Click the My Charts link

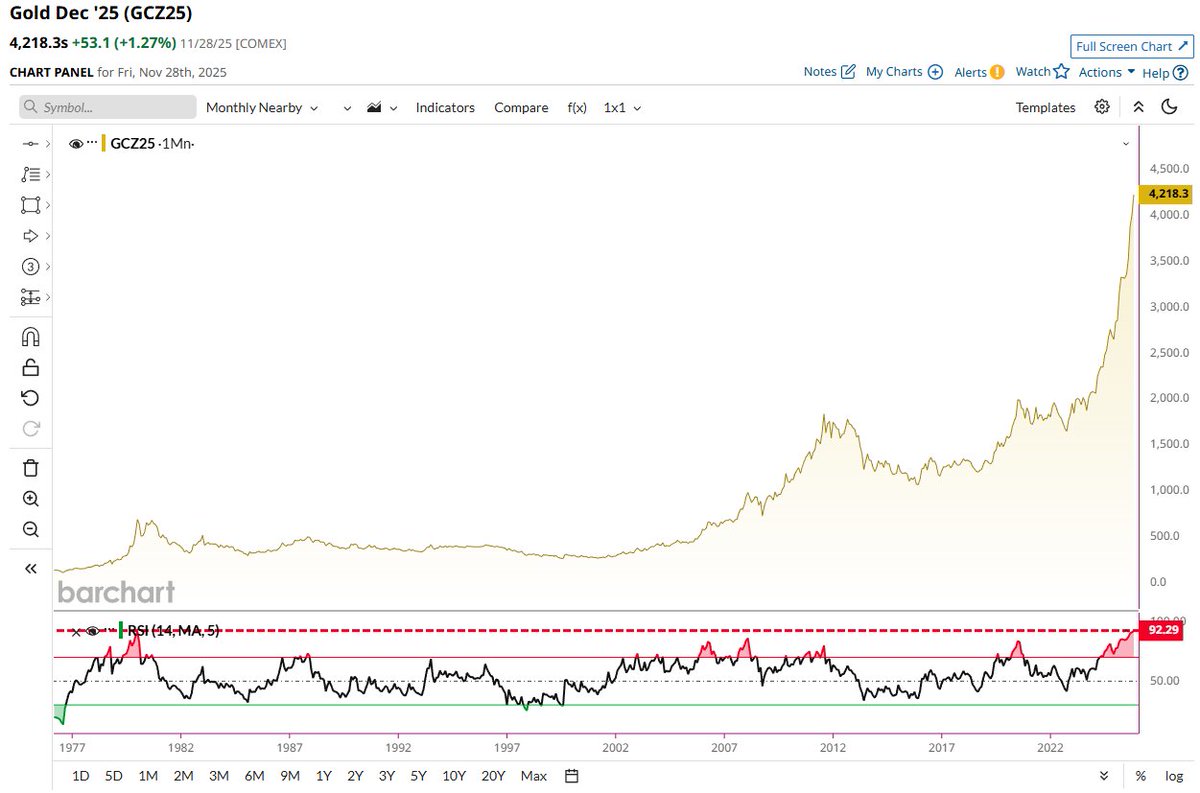894,72
